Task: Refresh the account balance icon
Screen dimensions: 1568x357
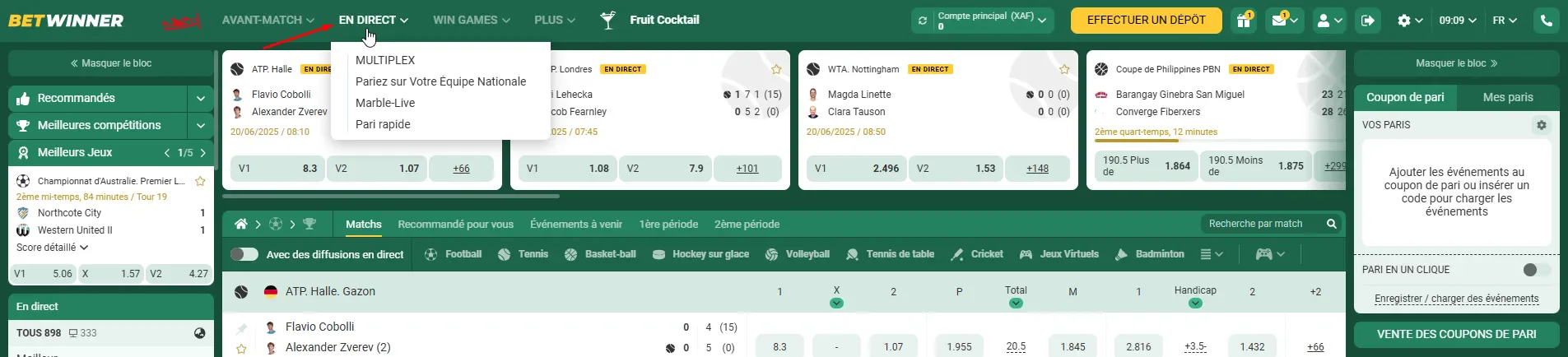Action: (x=923, y=21)
